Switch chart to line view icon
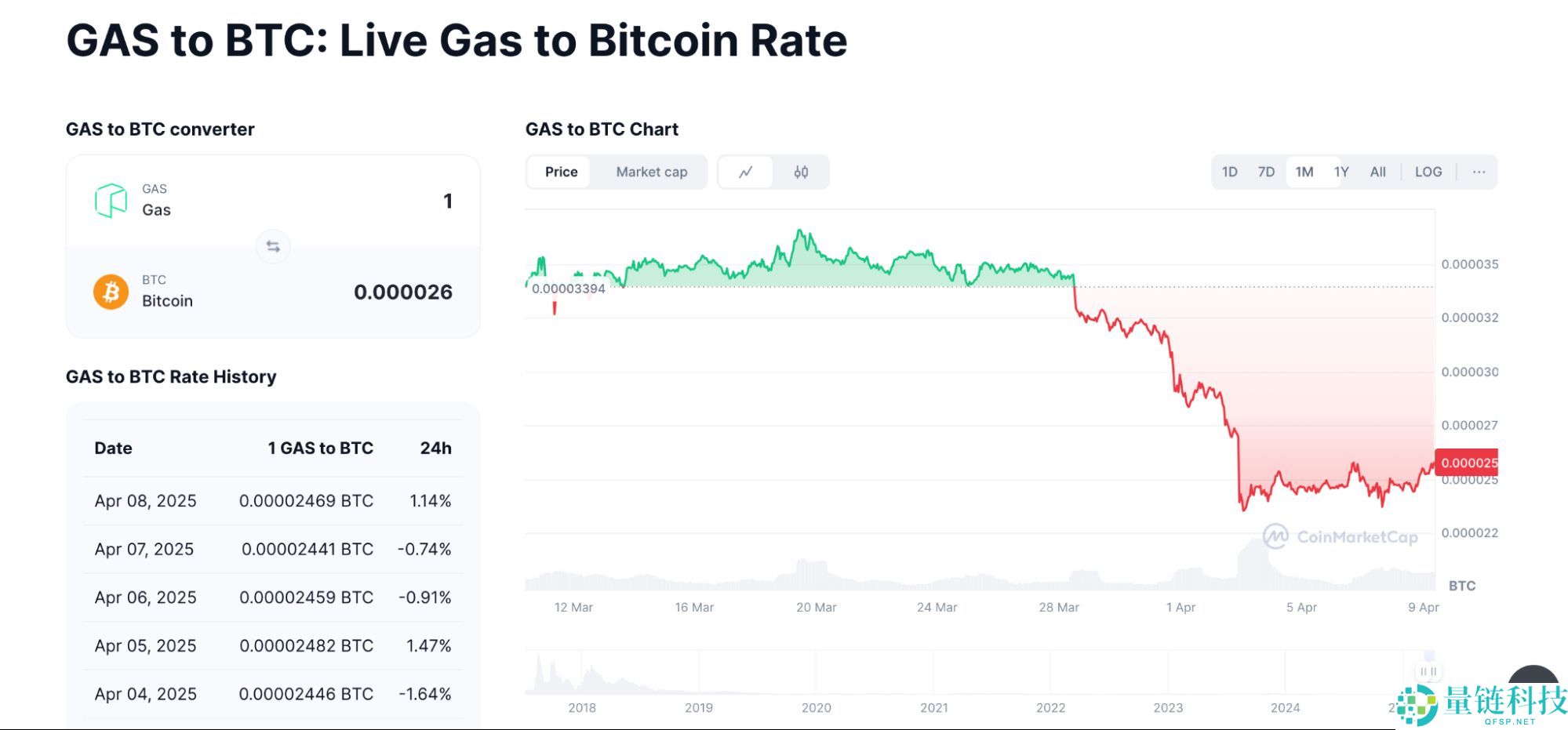Viewport: 1568px width, 730px height. [x=745, y=172]
